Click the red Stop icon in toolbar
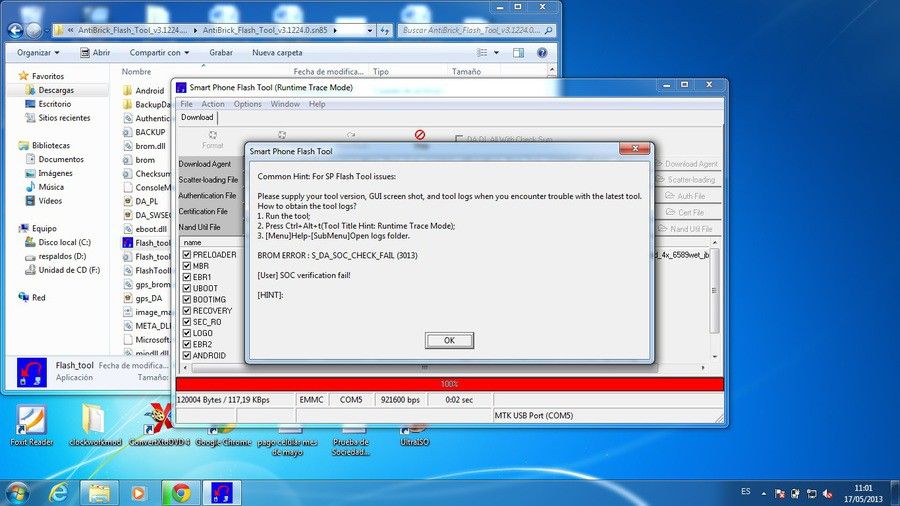The height and width of the screenshot is (506, 900). coord(420,136)
